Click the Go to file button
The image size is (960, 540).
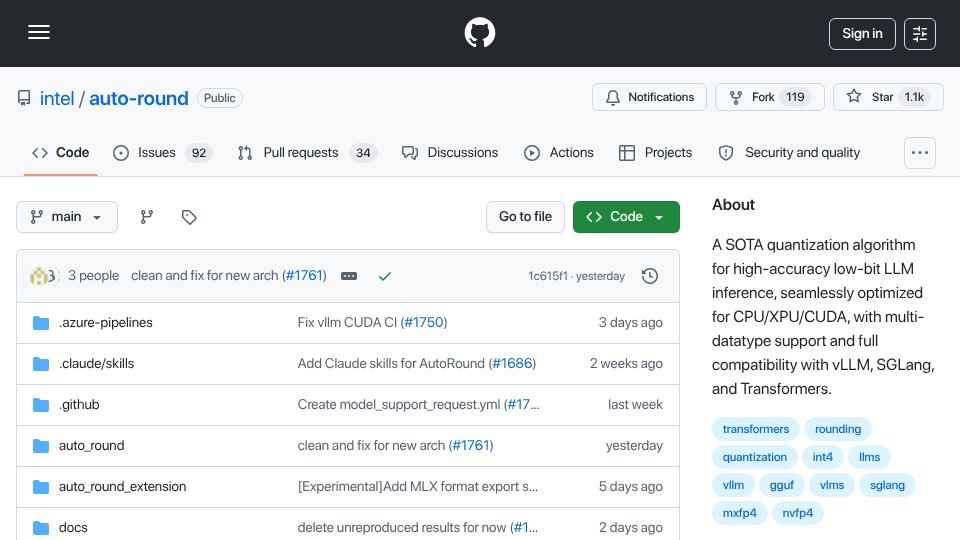point(525,217)
